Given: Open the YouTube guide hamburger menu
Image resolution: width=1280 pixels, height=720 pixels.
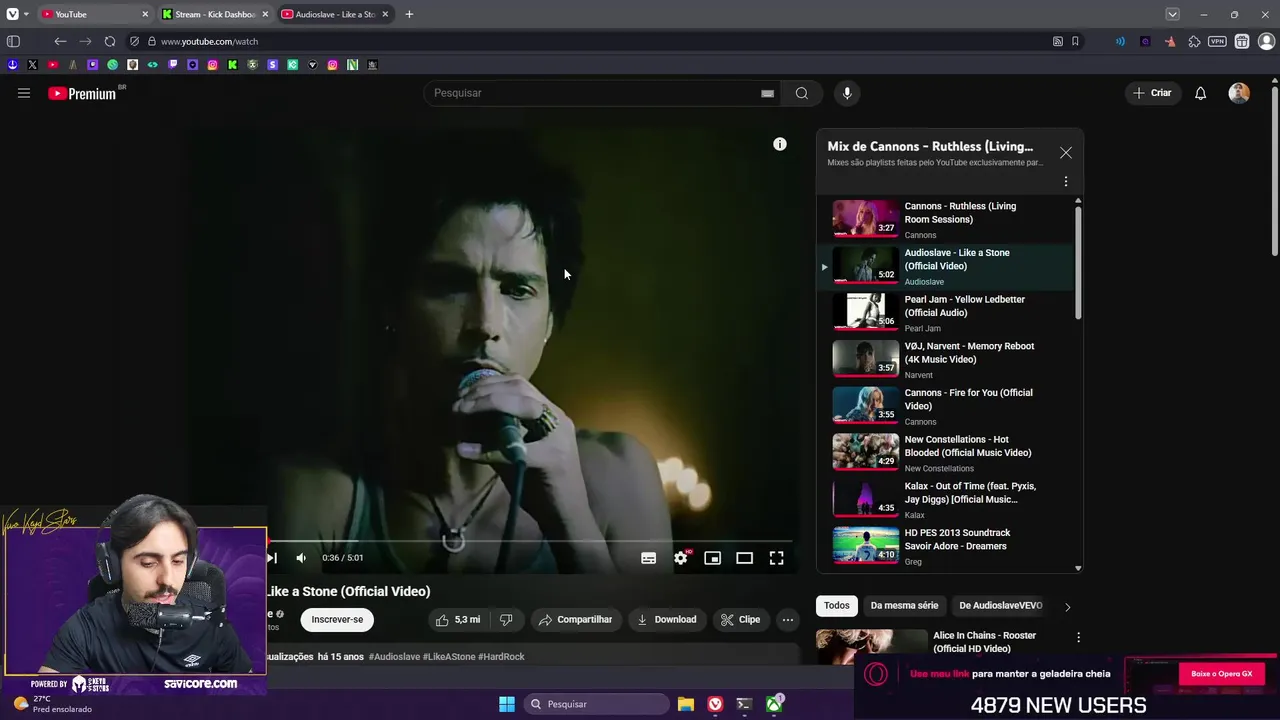Looking at the screenshot, I should (24, 93).
